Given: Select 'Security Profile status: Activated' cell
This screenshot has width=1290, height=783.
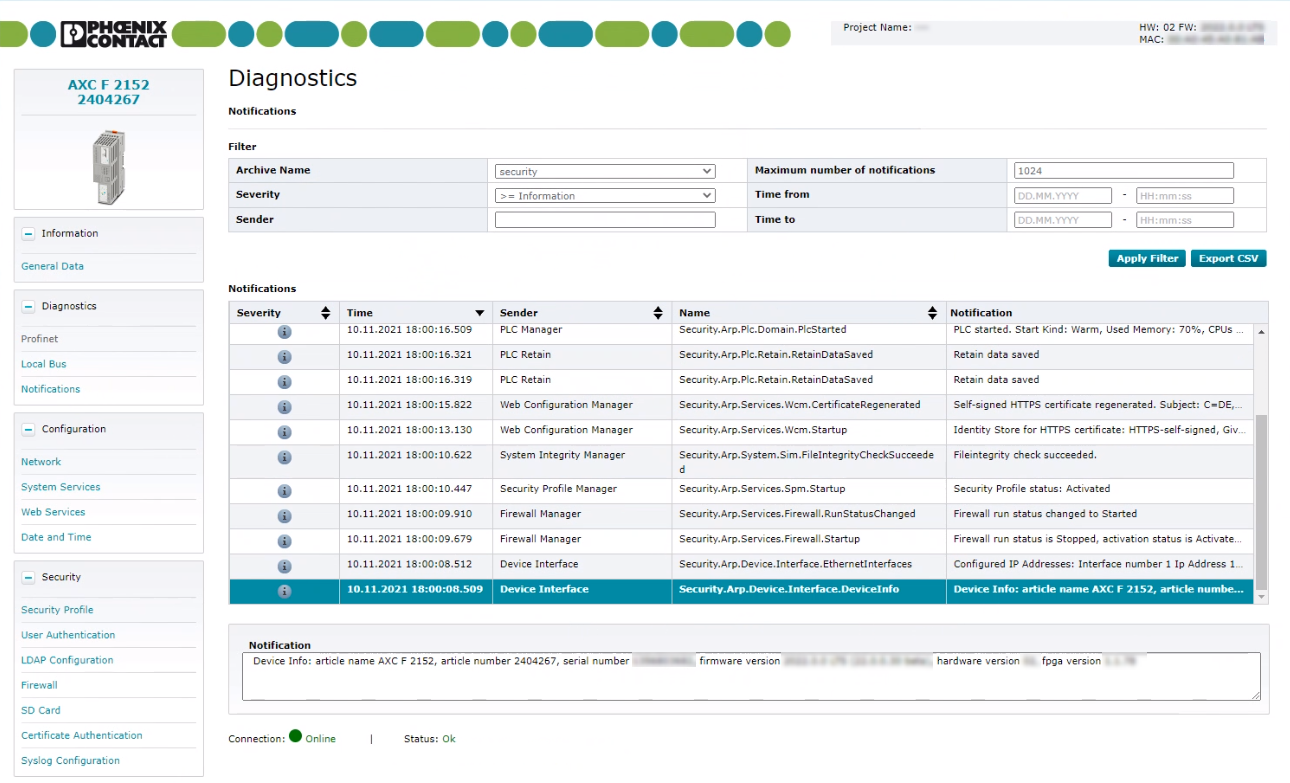Looking at the screenshot, I should click(1099, 491).
